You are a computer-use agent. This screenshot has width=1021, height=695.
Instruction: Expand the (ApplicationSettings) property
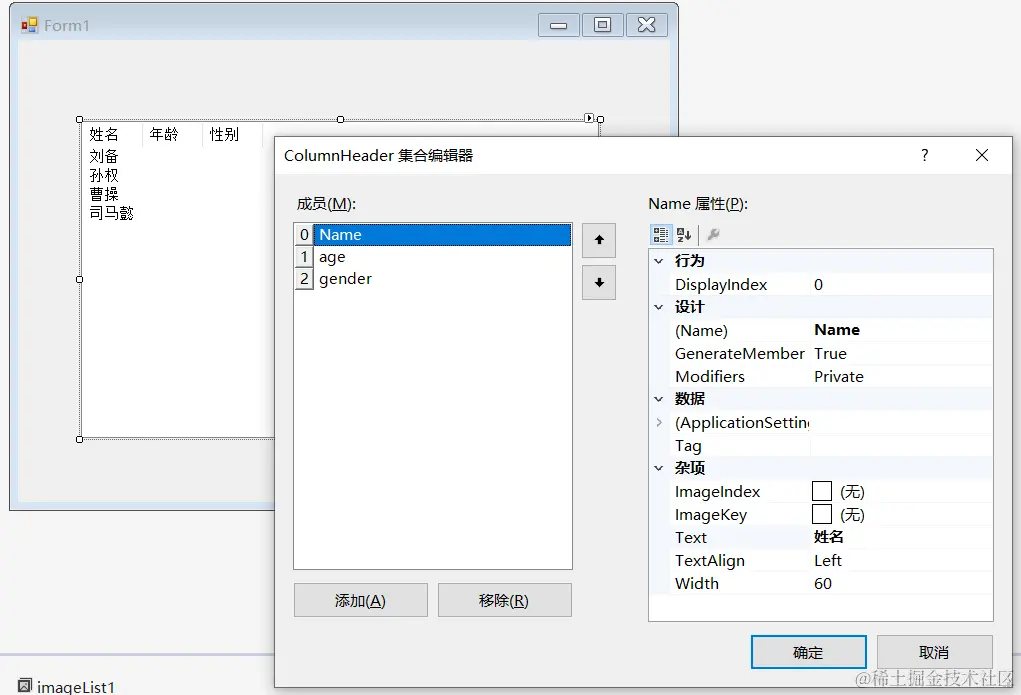click(659, 422)
